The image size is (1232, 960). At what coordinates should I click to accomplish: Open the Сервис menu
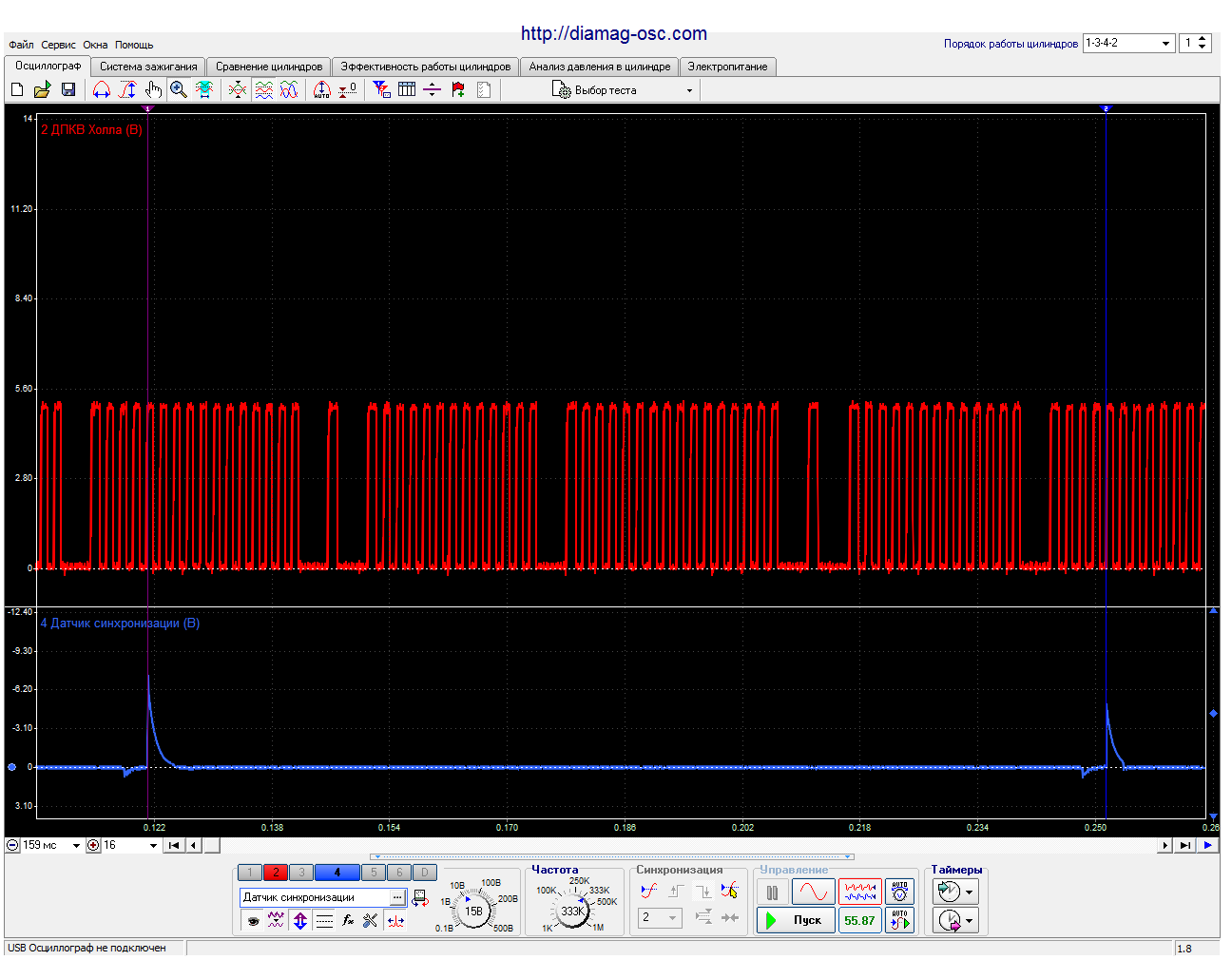(58, 45)
